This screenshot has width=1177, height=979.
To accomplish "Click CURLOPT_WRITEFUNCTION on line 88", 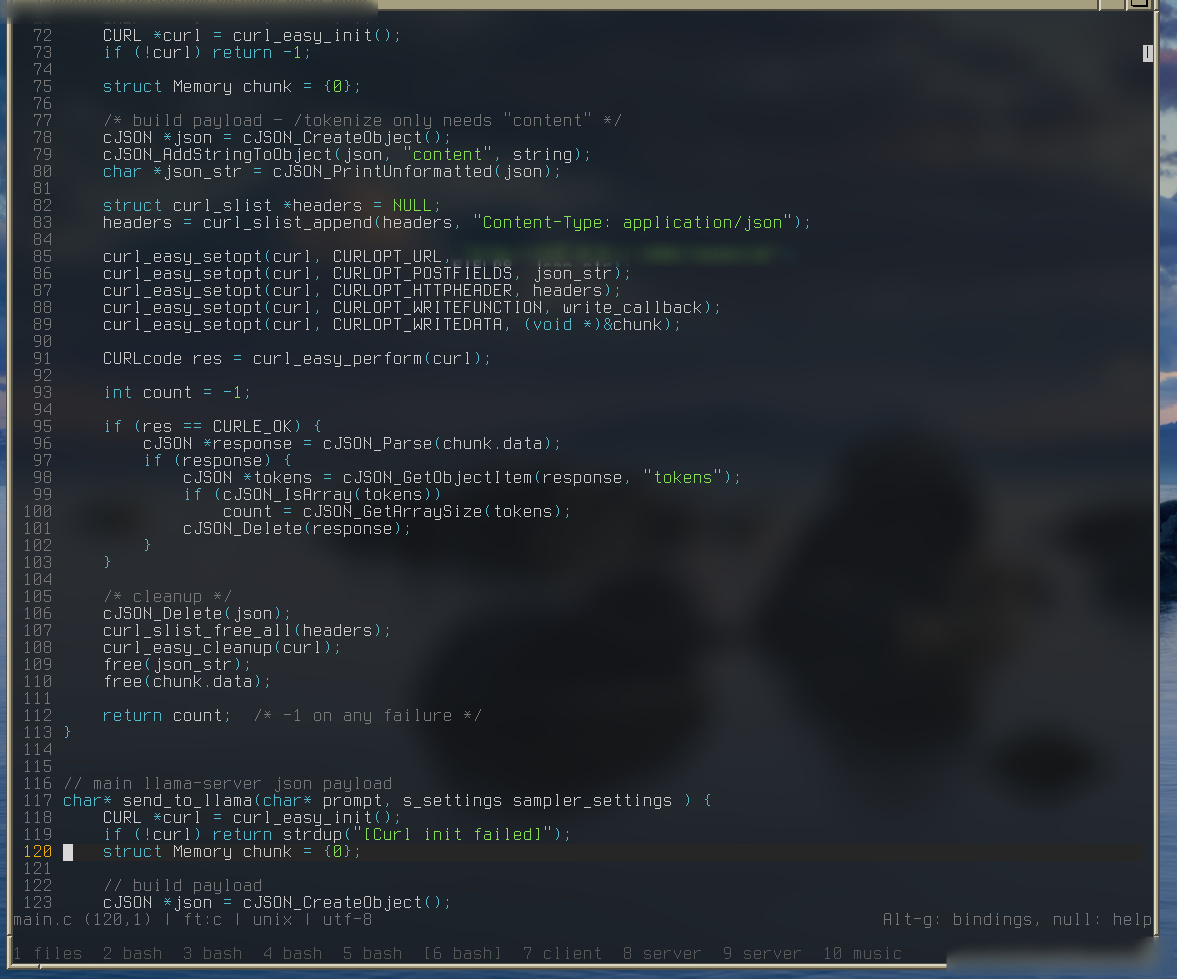I will coord(438,308).
